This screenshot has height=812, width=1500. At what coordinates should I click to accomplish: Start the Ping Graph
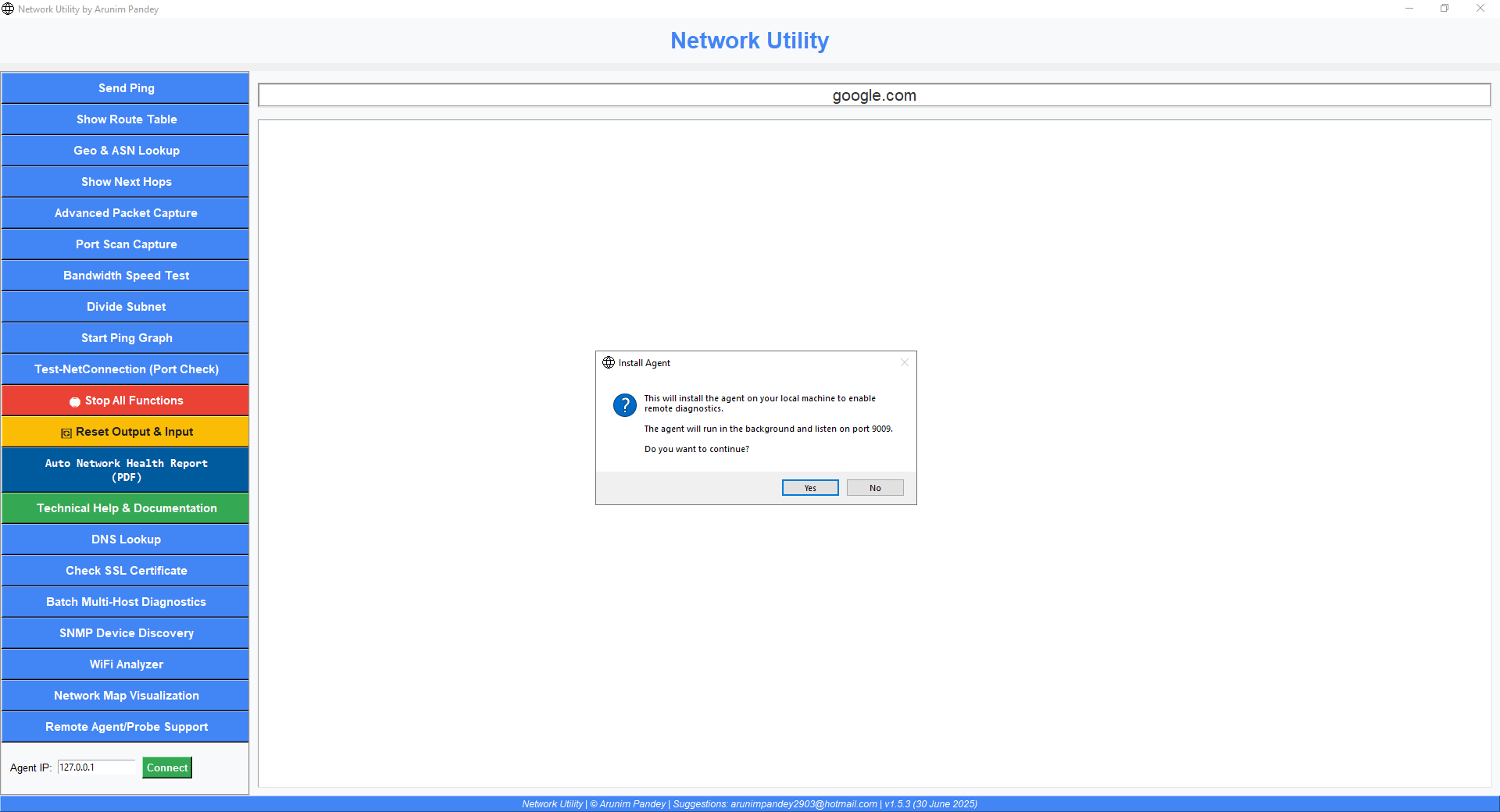[125, 337]
